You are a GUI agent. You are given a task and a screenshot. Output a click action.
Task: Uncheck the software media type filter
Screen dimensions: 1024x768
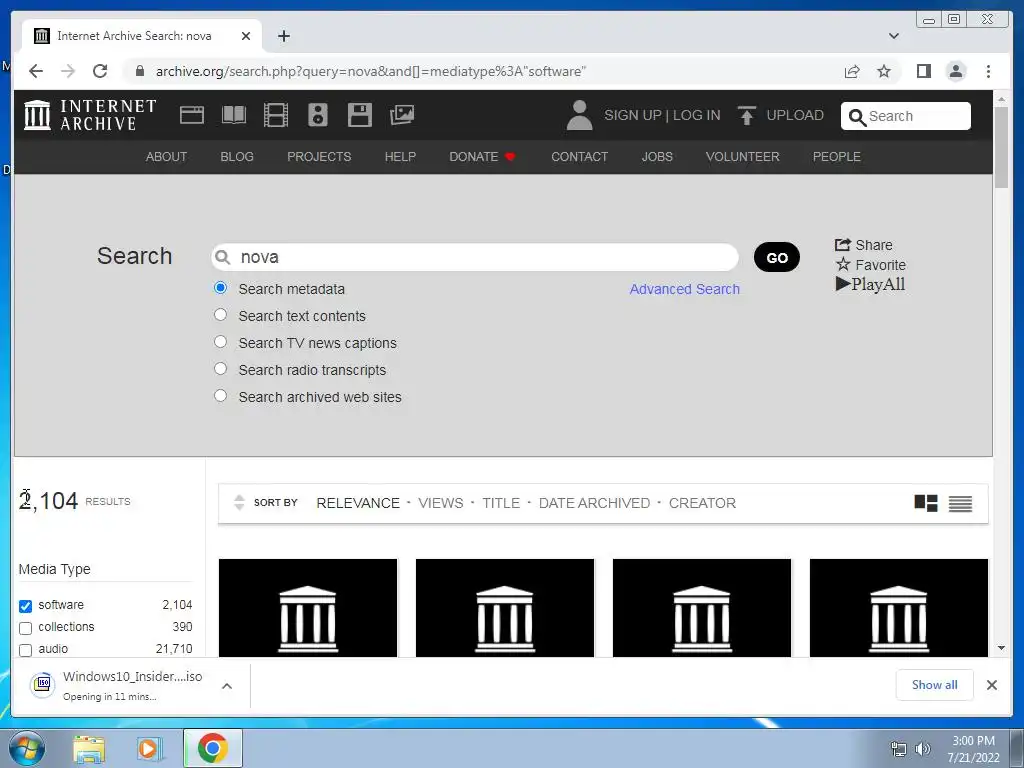pos(25,606)
